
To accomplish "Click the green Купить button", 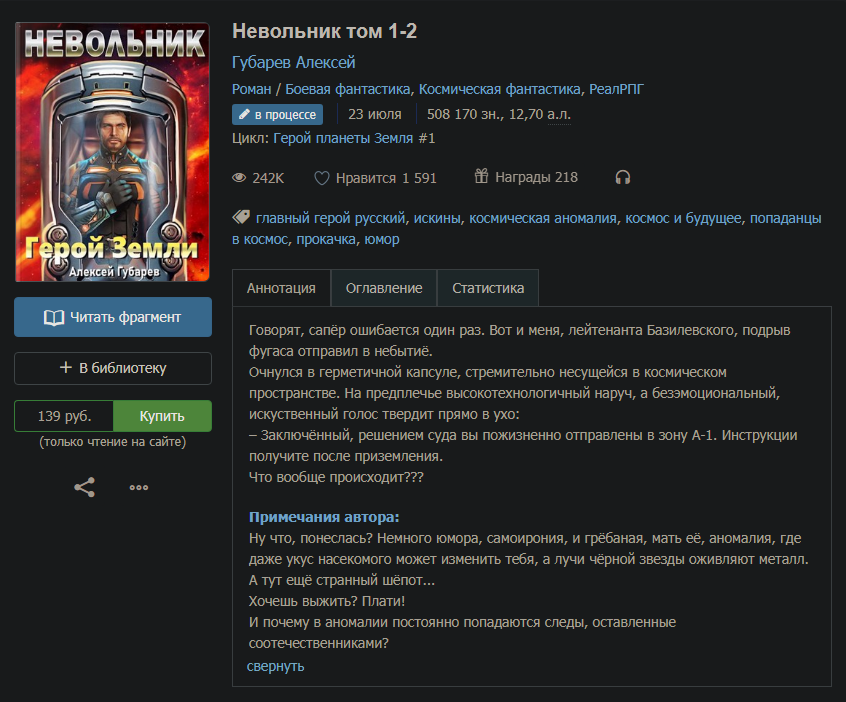I will [x=162, y=416].
